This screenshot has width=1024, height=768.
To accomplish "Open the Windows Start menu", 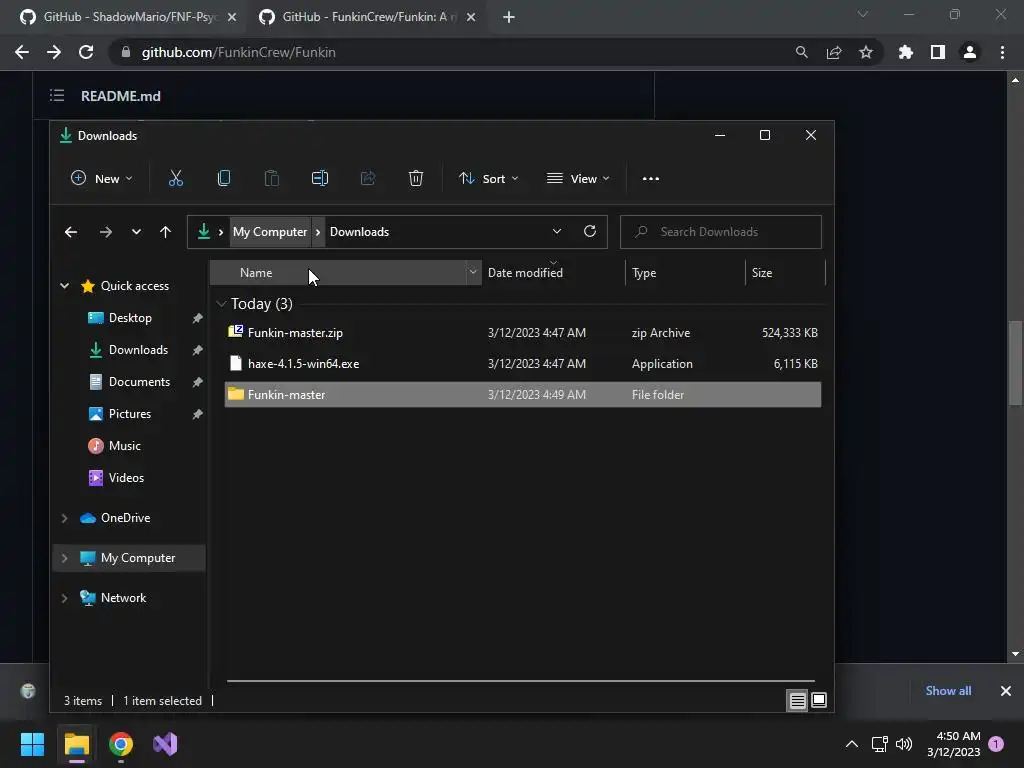I will (32, 744).
